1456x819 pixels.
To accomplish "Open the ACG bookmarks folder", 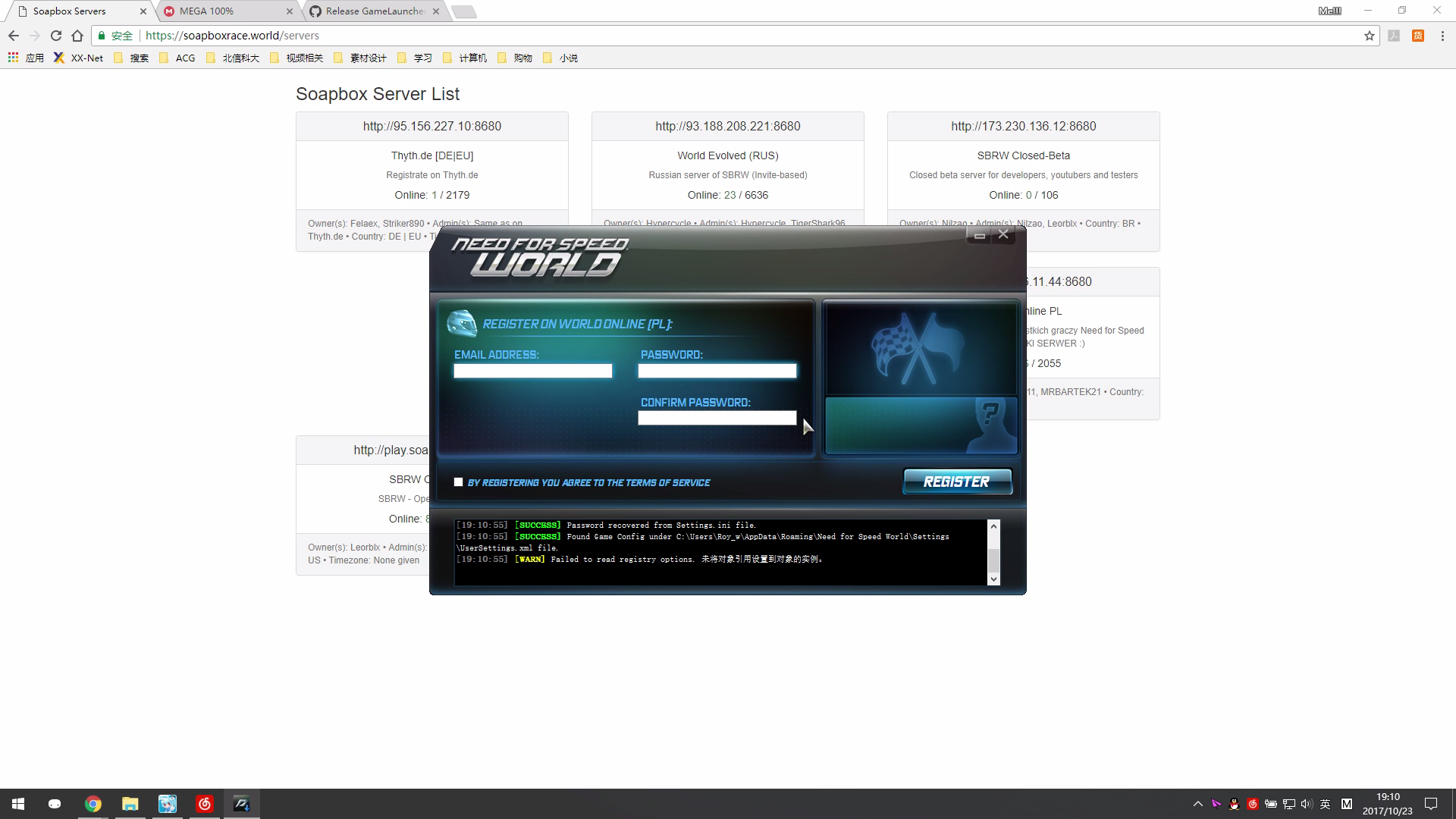I will pos(177,58).
